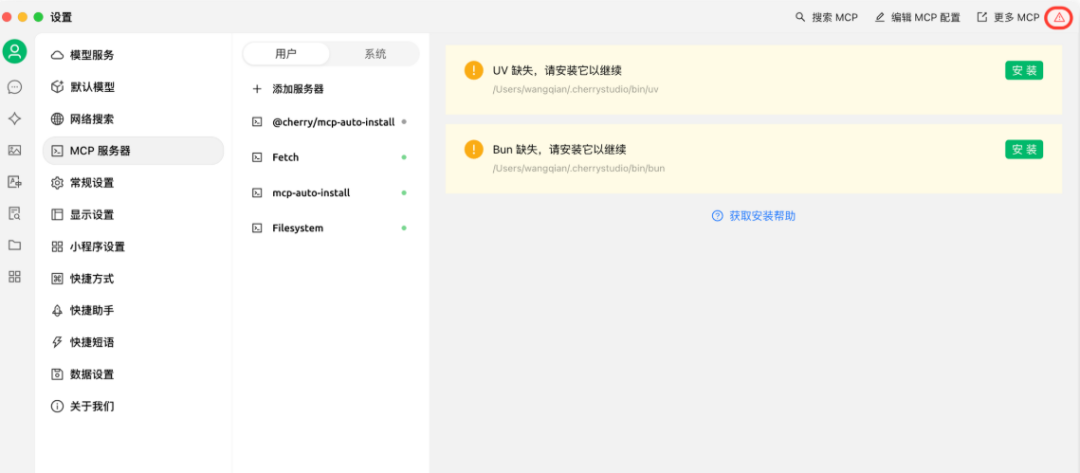The width and height of the screenshot is (1080, 473).
Task: Click the green status dot of Filesystem
Action: pos(404,228)
